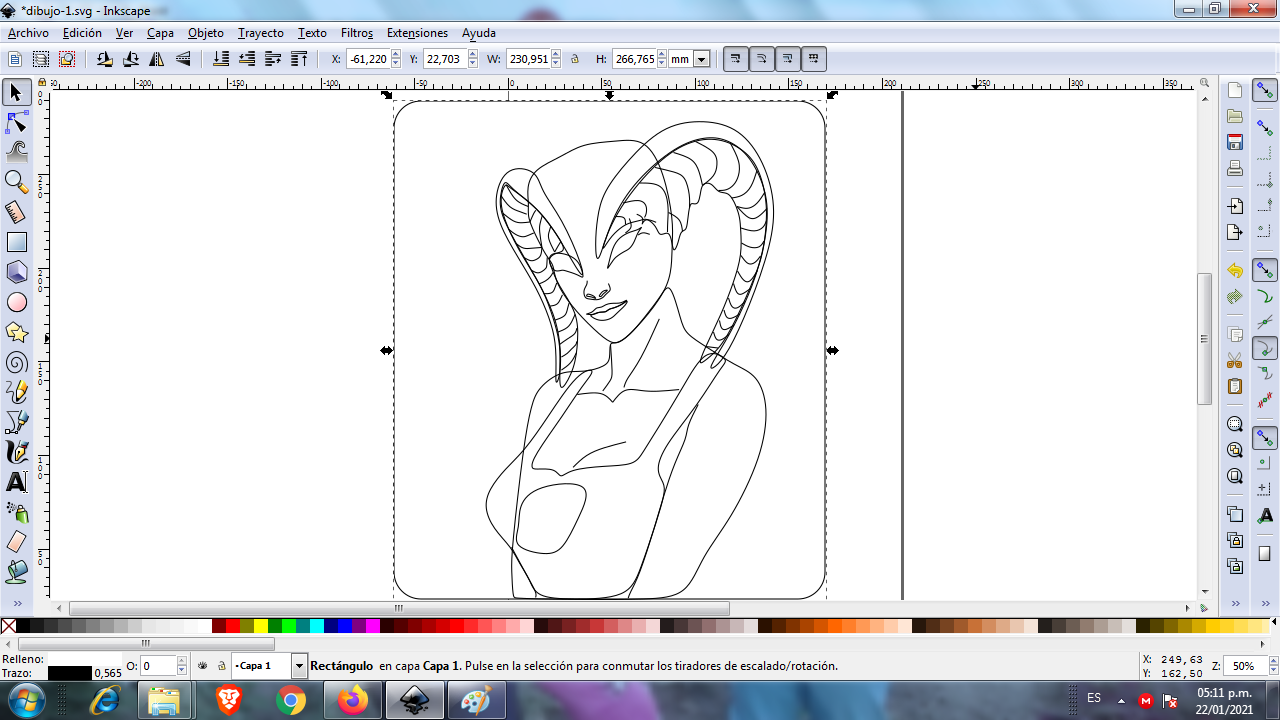The height and width of the screenshot is (720, 1280).
Task: Toggle move patterns with object
Action: tap(814, 59)
